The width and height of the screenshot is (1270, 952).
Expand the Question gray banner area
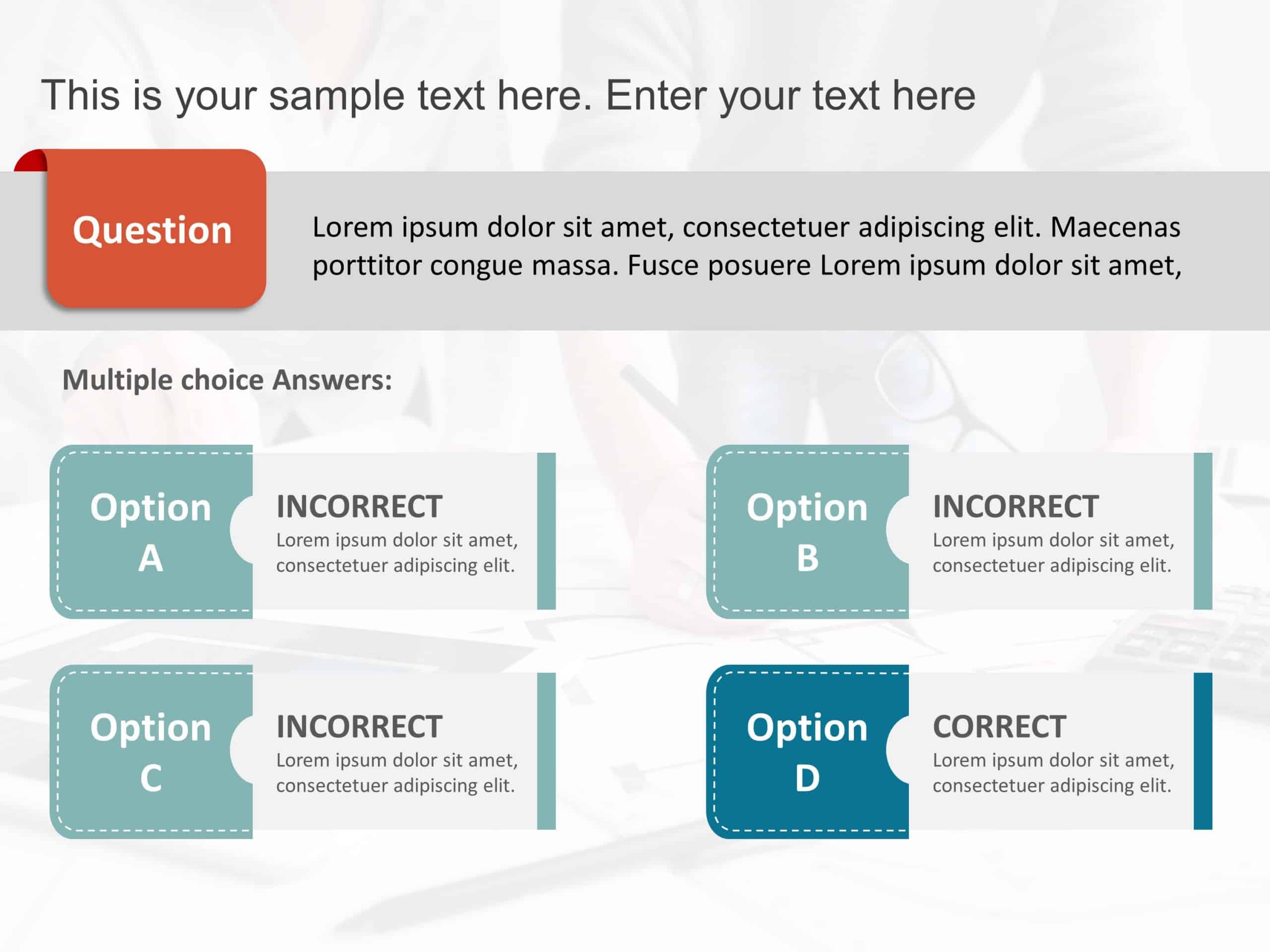[x=635, y=245]
